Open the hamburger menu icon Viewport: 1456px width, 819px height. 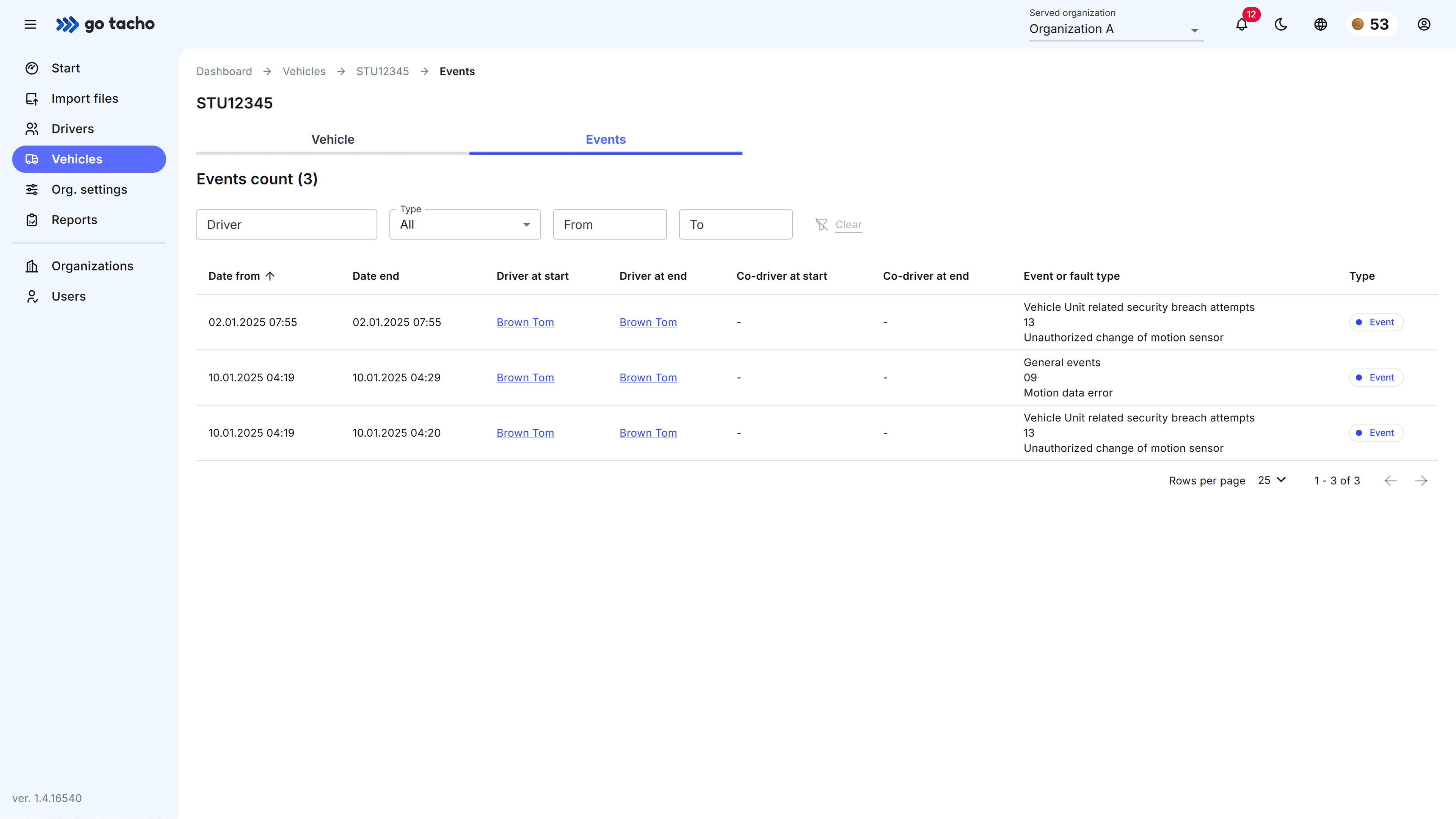point(30,24)
